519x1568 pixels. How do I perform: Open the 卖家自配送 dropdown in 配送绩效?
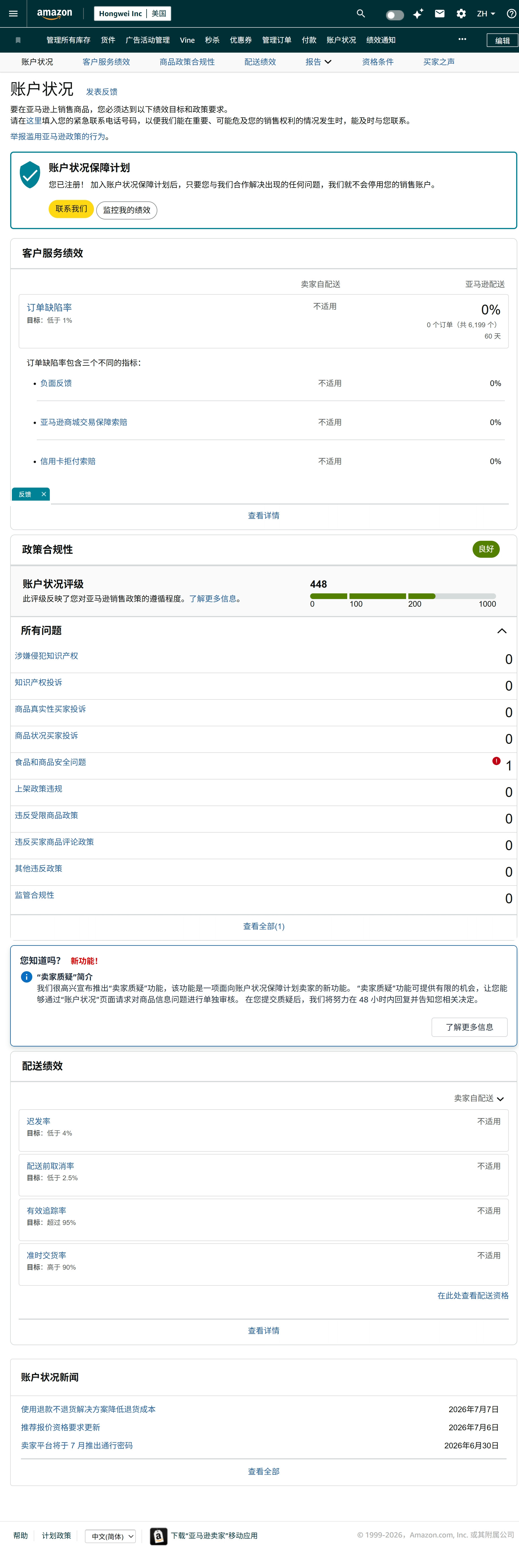(479, 1099)
